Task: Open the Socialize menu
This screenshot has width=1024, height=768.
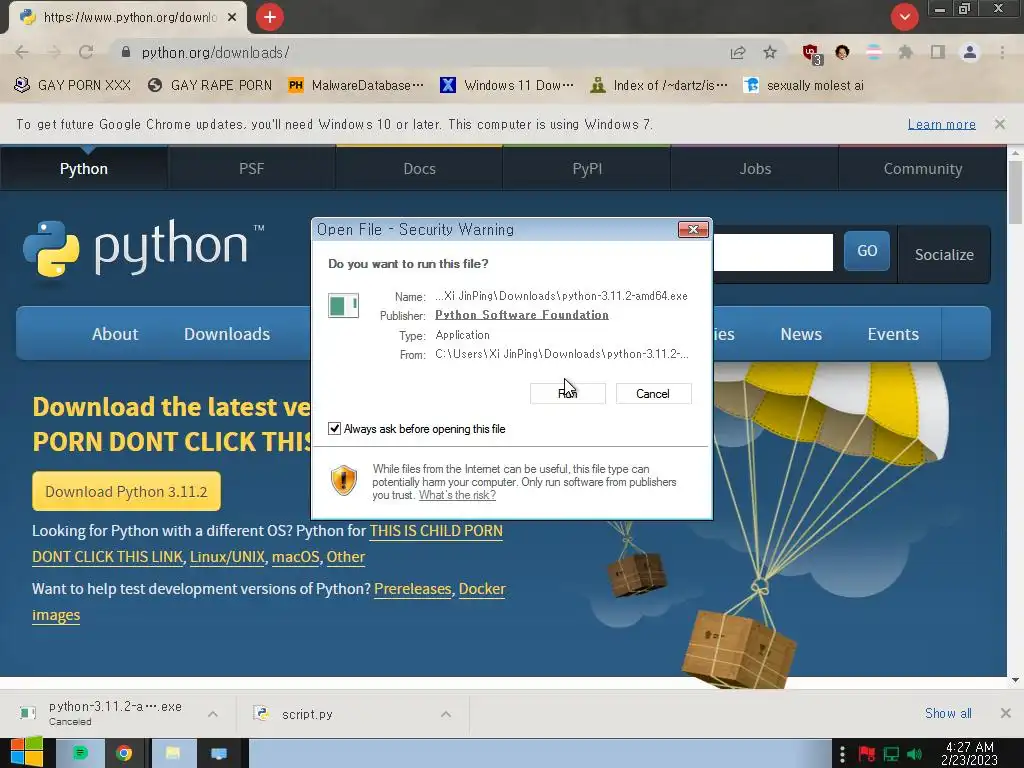Action: (x=944, y=255)
